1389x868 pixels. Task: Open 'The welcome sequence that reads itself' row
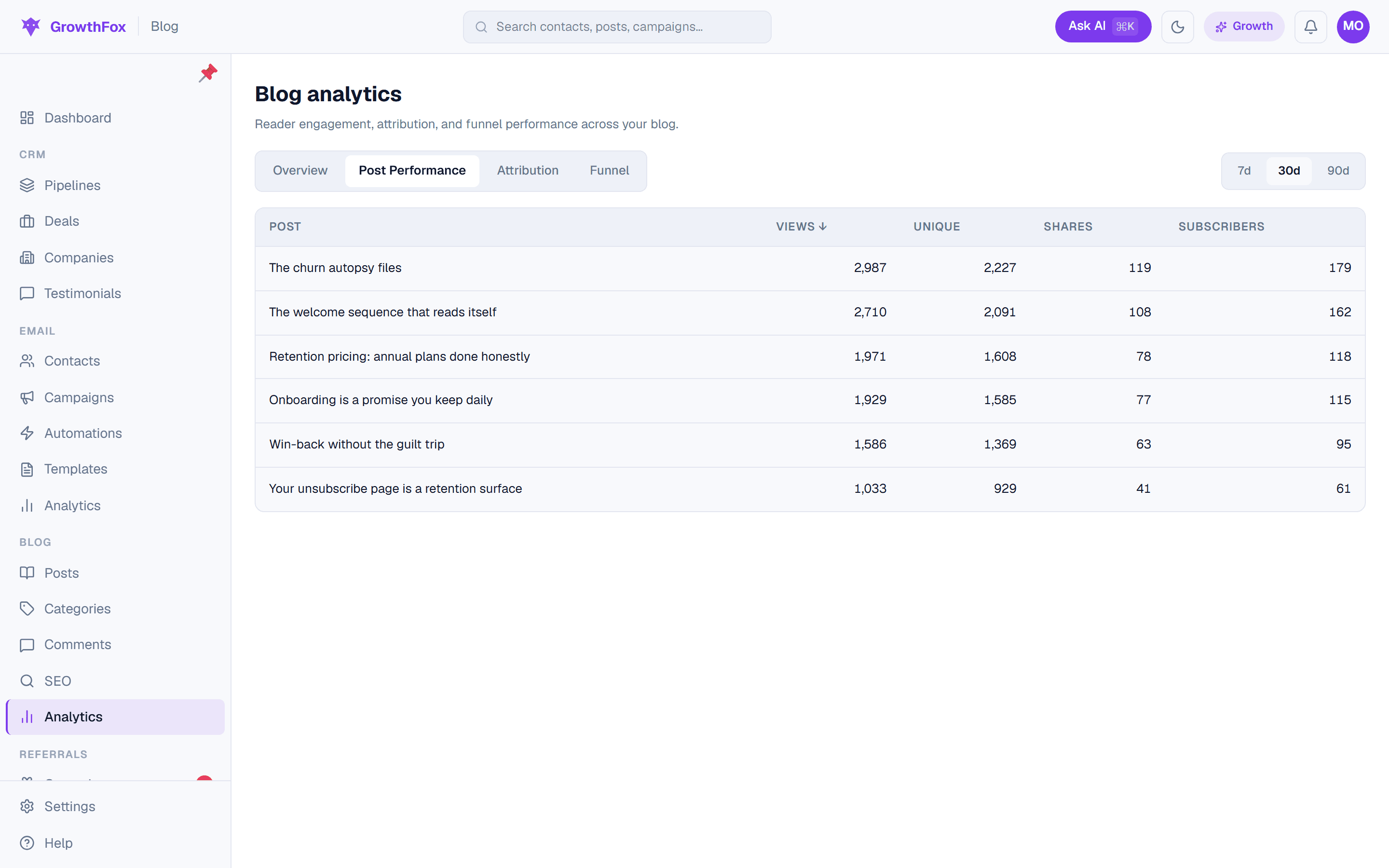pos(810,312)
